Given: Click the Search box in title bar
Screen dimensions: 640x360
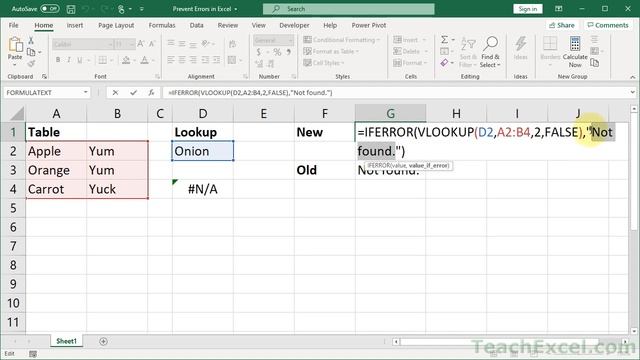Looking at the screenshot, I should [x=349, y=9].
